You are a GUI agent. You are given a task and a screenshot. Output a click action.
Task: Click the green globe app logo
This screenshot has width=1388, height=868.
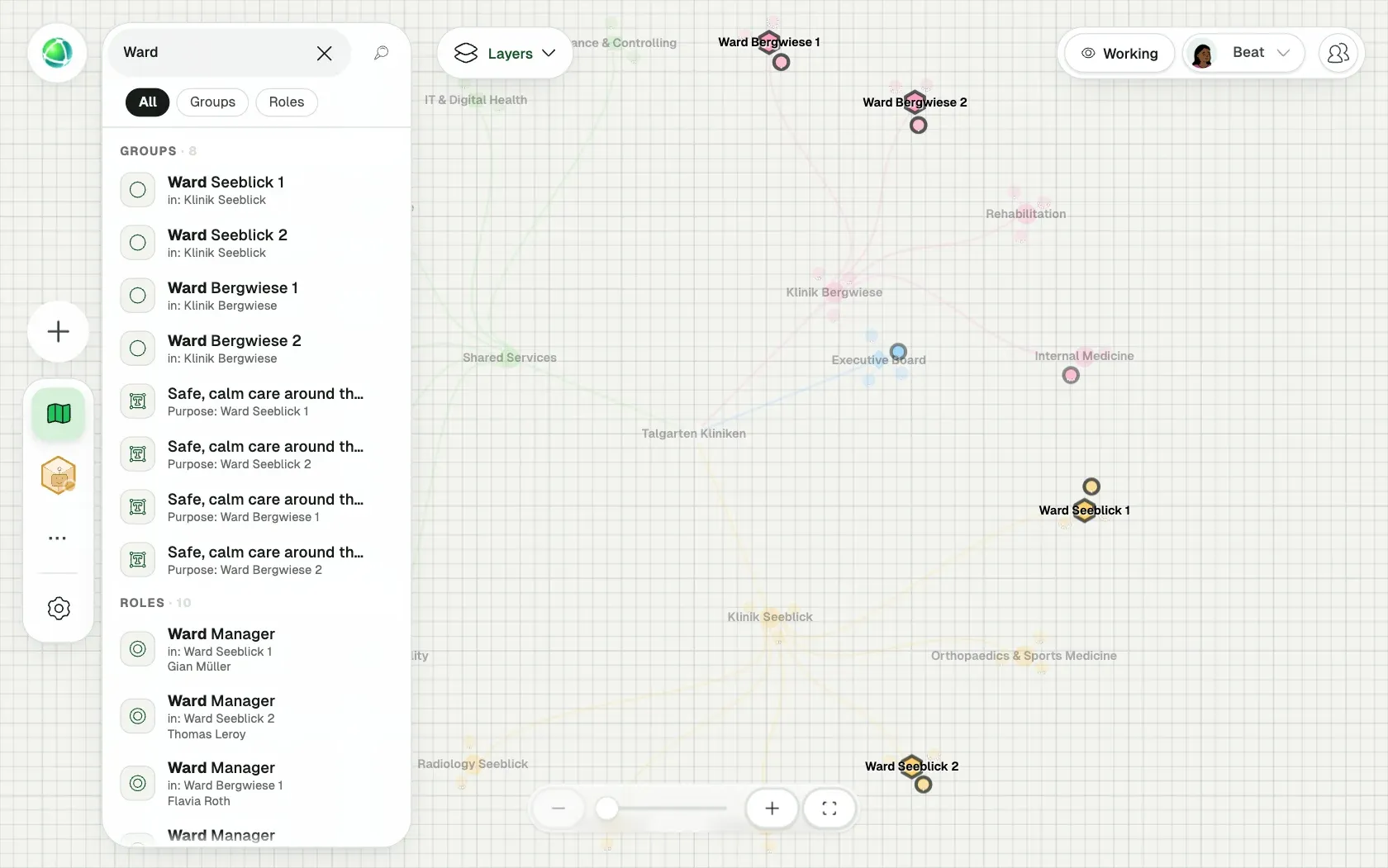[57, 53]
